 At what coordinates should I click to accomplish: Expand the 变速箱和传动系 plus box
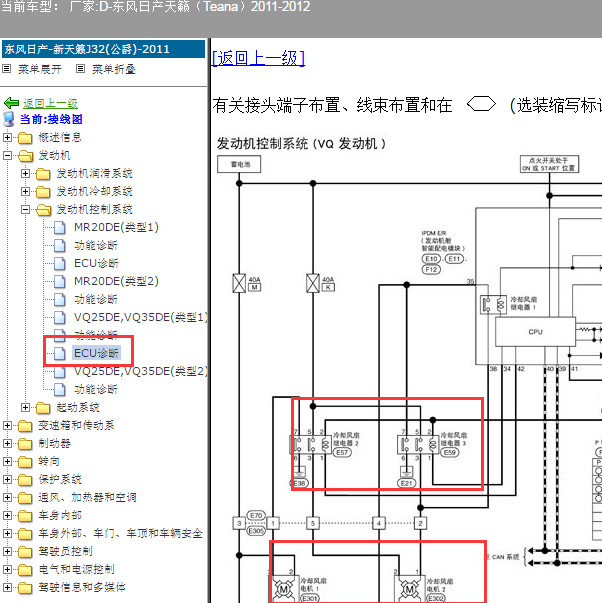(x=8, y=425)
